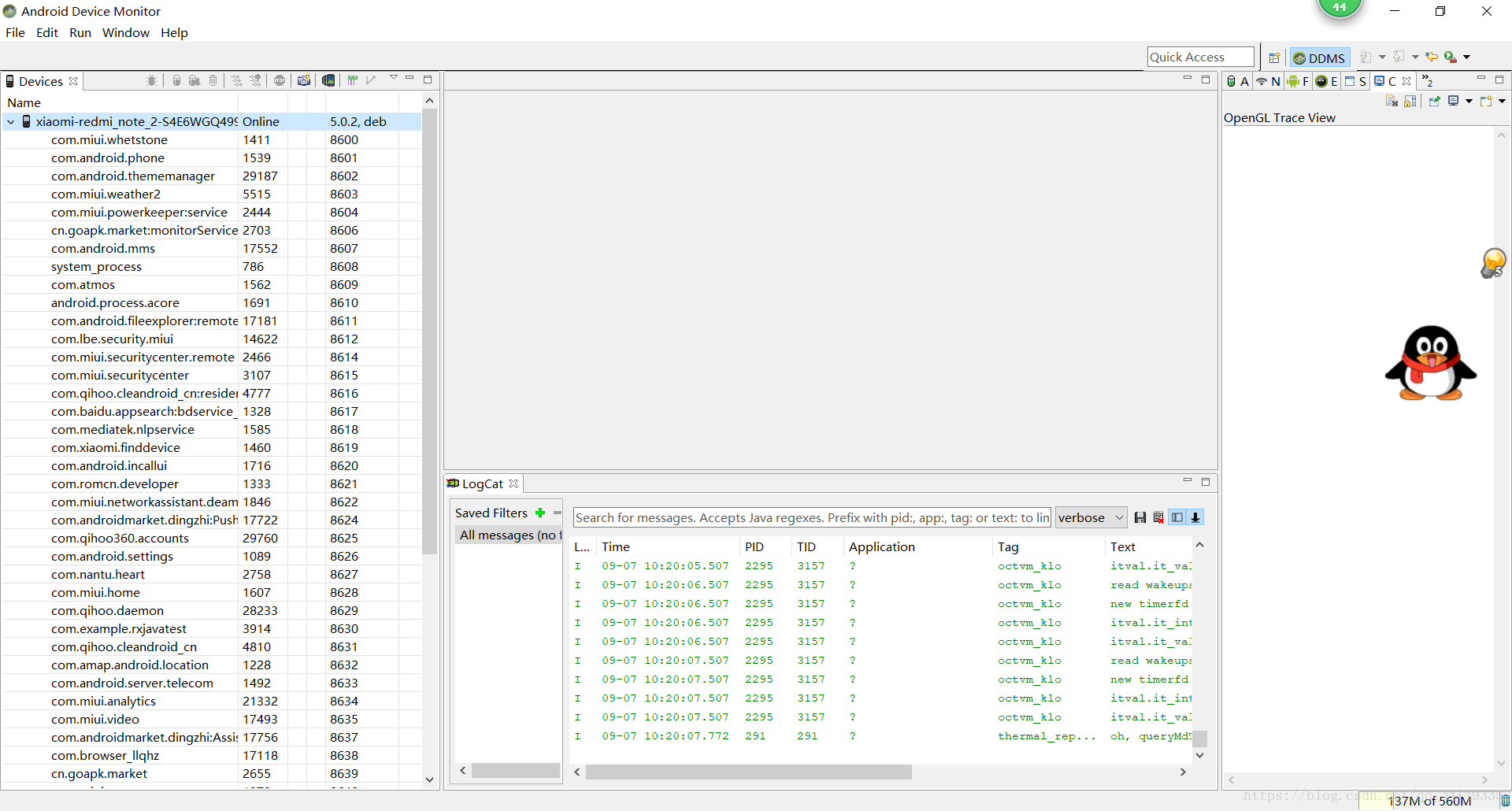Click the Pin Console icon

coord(1435,101)
